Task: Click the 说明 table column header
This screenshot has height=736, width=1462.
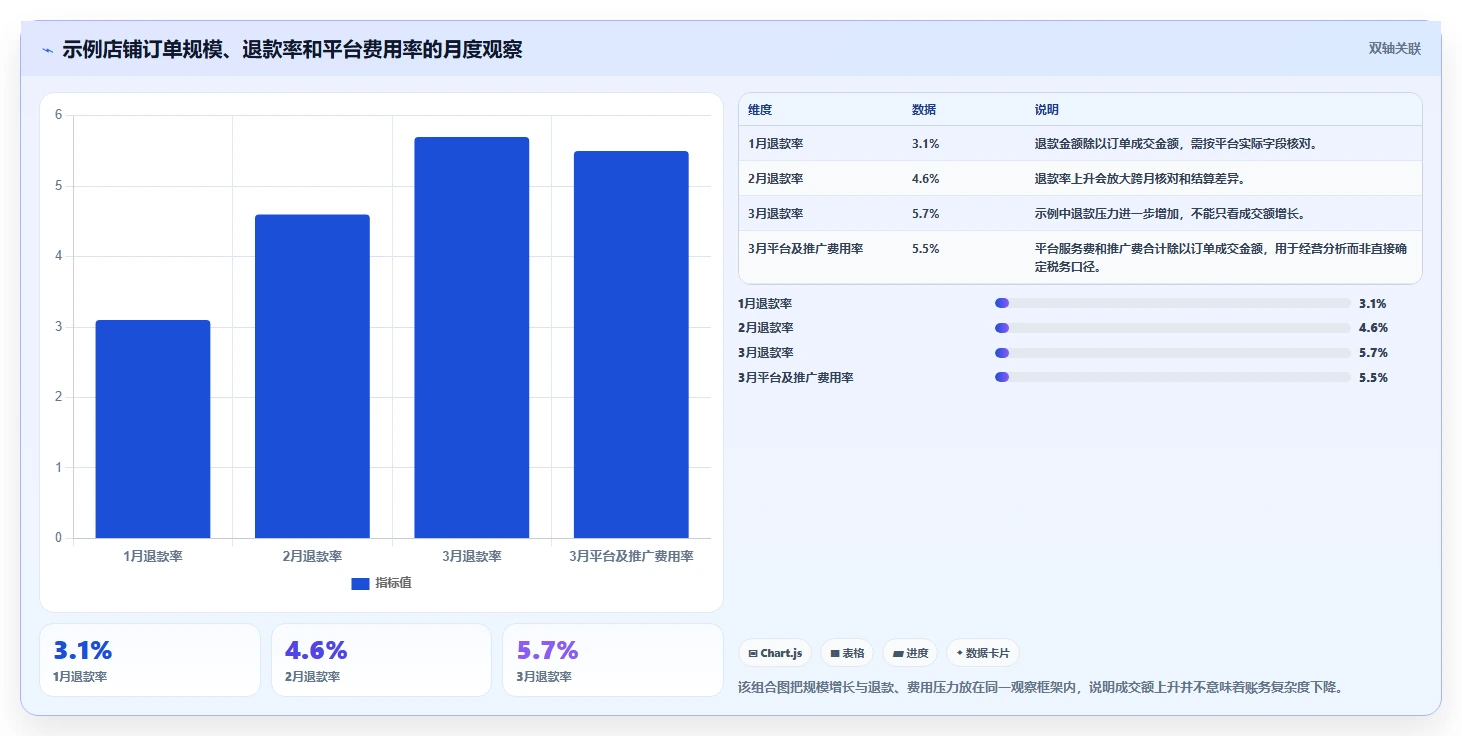Action: pos(1047,110)
